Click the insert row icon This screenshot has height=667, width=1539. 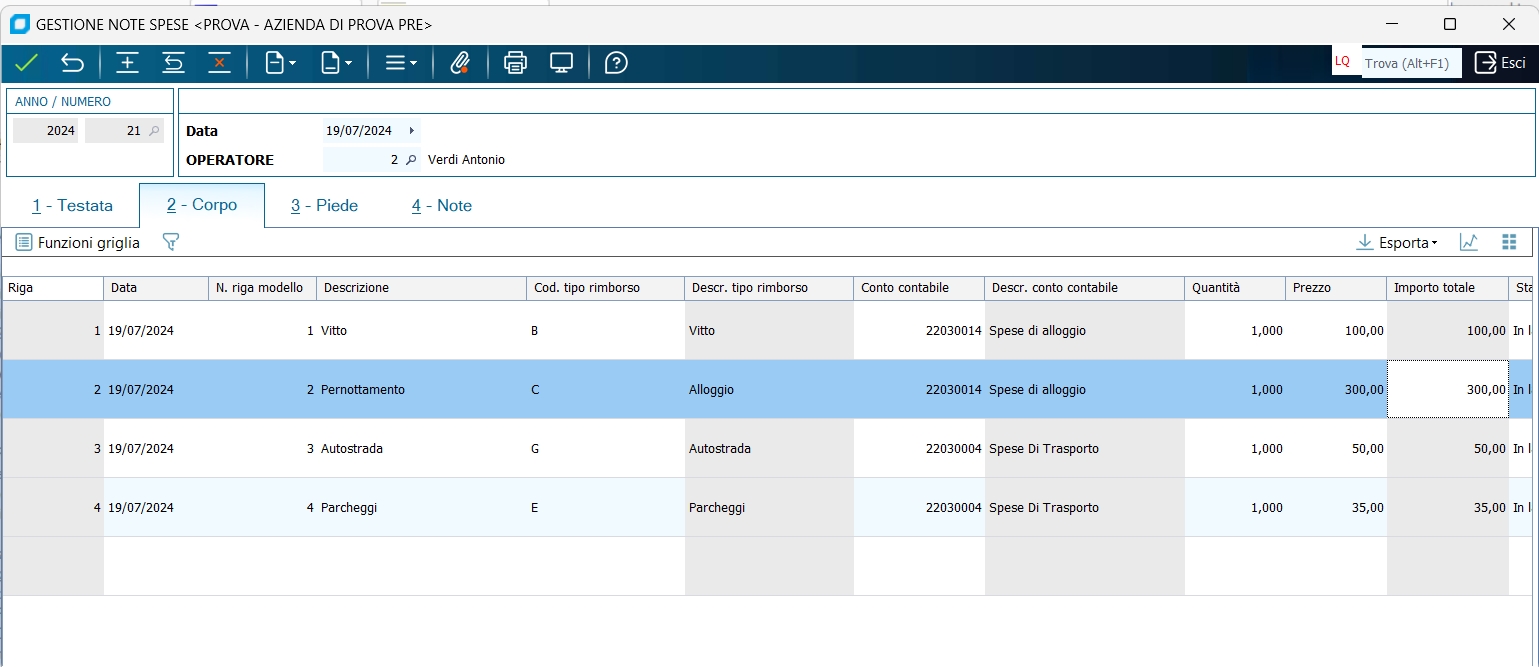coord(128,63)
